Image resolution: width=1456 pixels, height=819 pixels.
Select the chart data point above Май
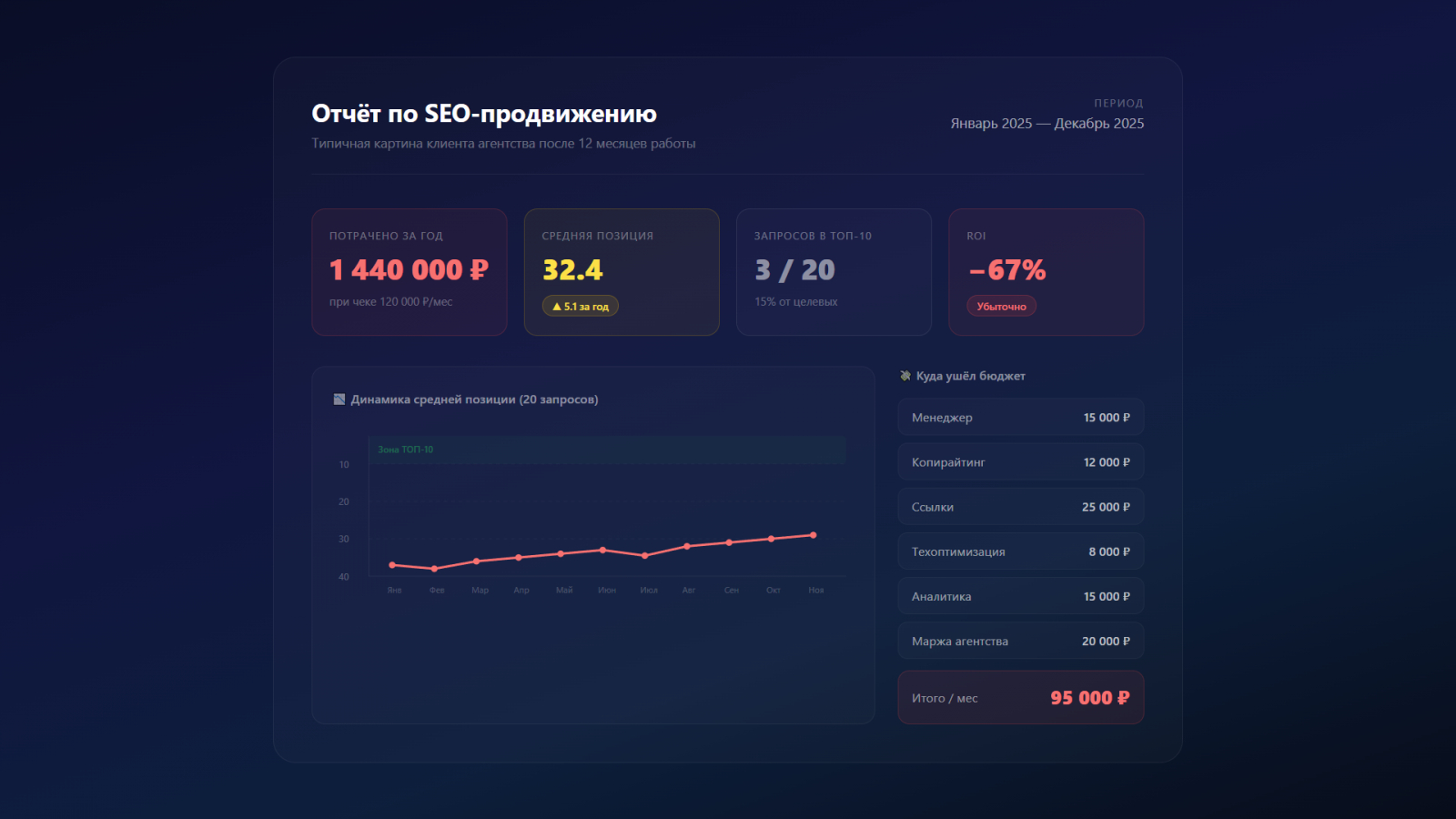(561, 553)
